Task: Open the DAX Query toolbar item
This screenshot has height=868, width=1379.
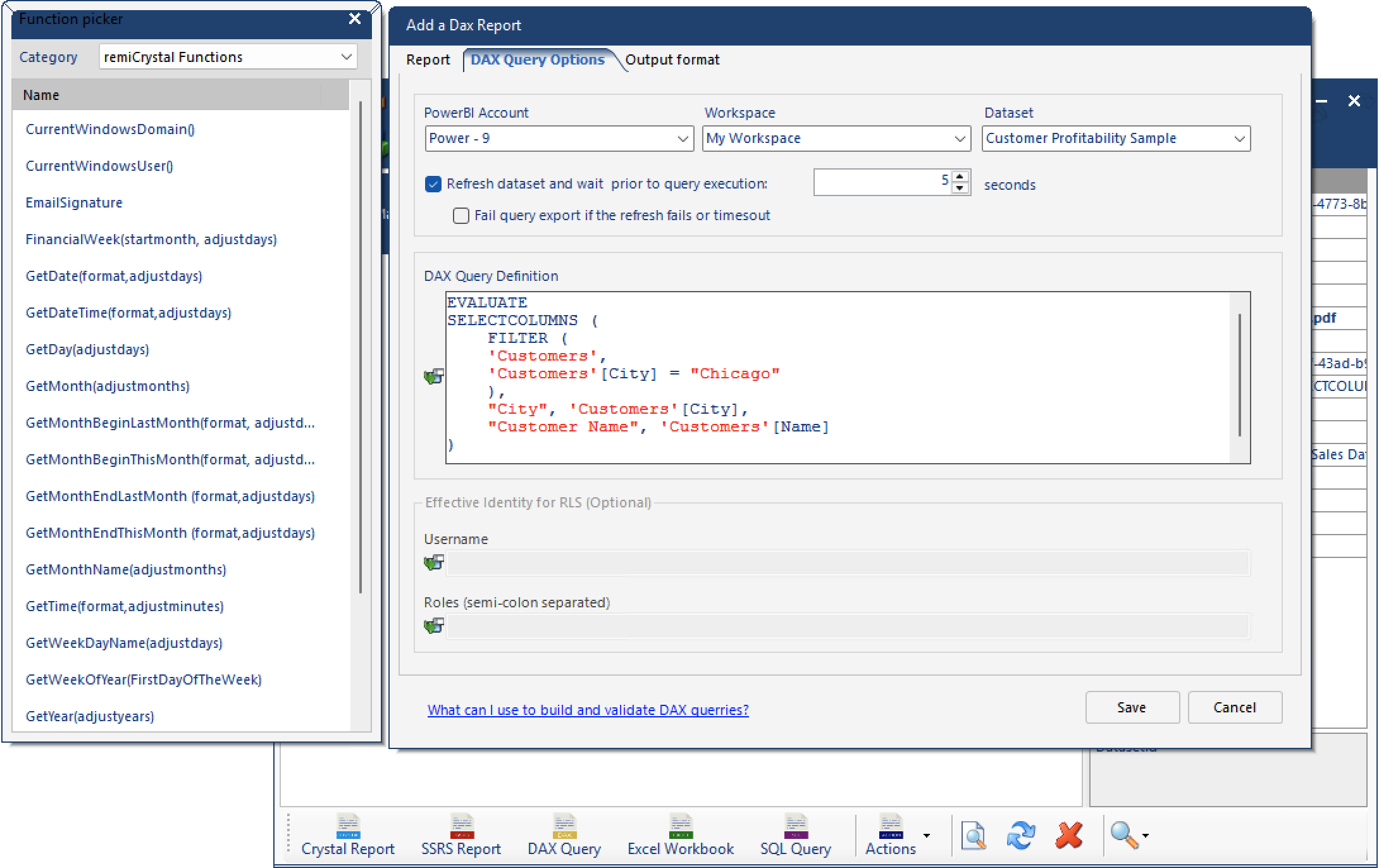Action: click(564, 835)
